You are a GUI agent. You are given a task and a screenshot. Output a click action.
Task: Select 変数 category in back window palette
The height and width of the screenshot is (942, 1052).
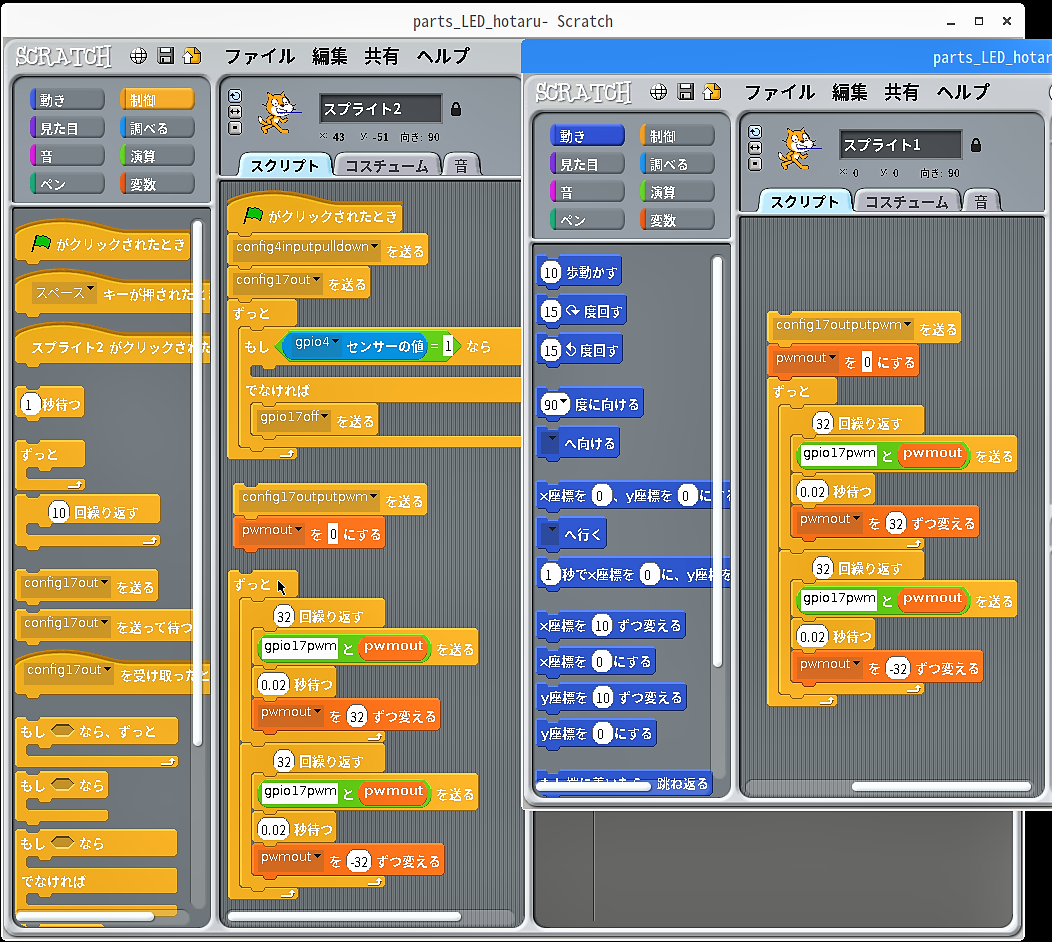point(157,184)
